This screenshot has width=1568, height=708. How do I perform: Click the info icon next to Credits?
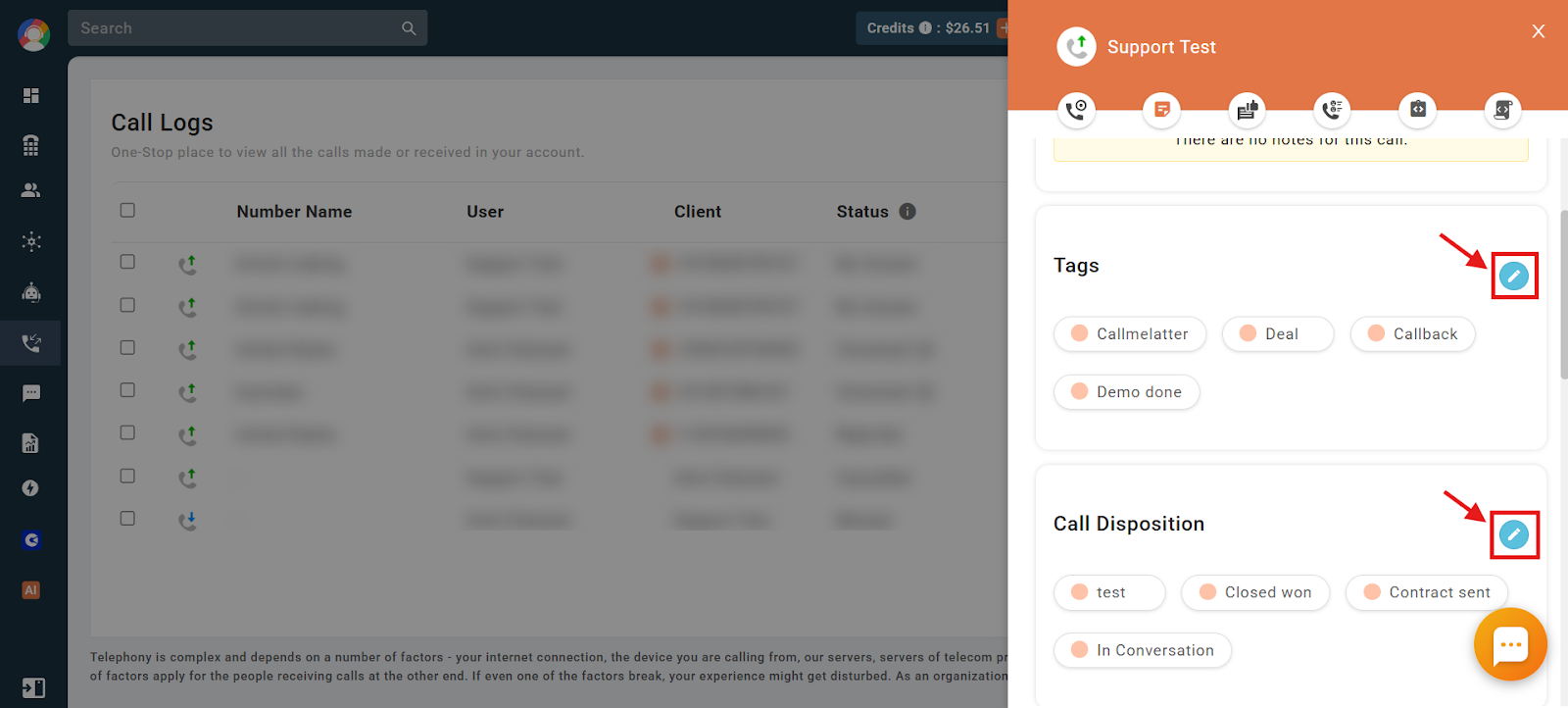click(925, 28)
